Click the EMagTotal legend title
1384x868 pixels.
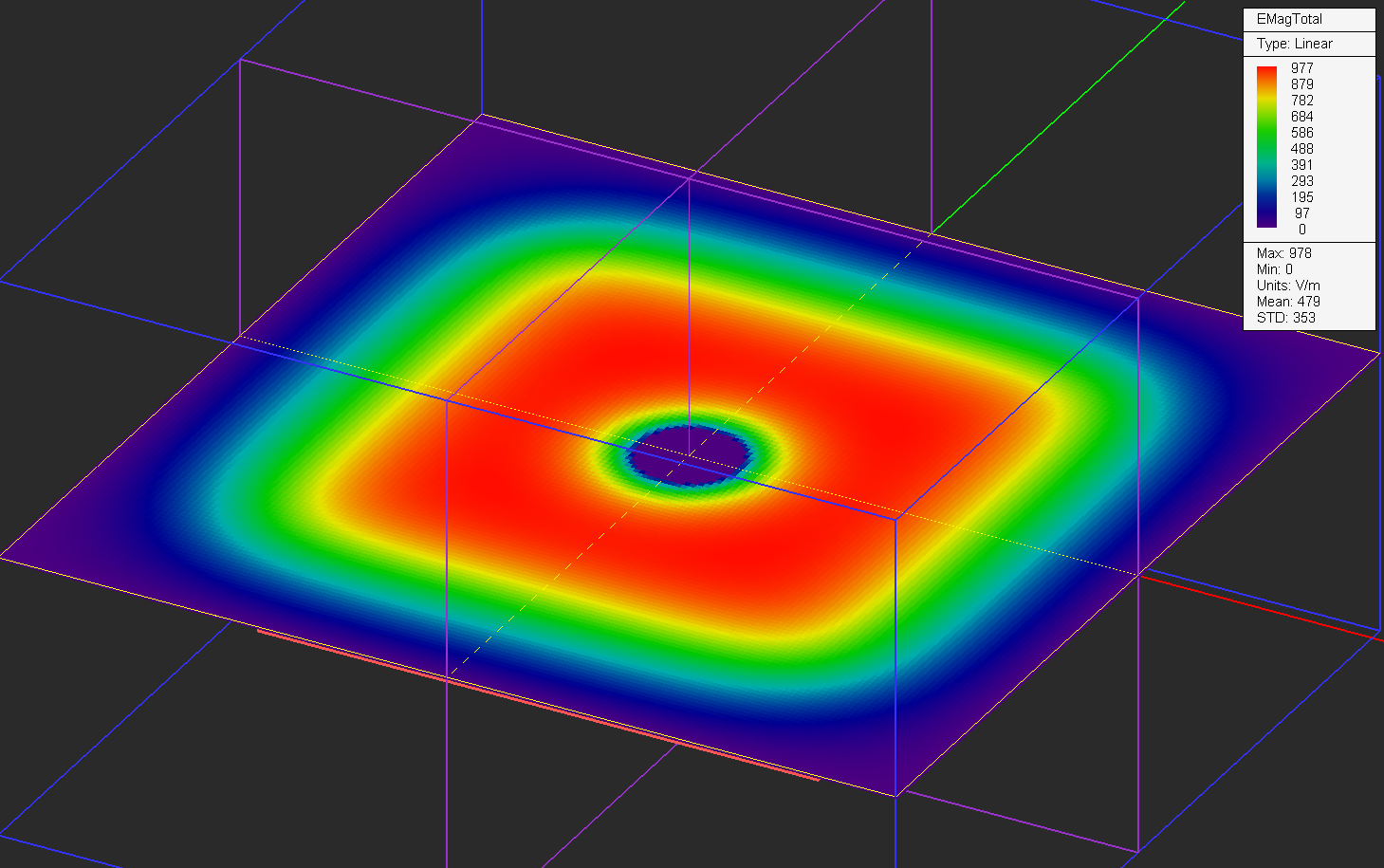coord(1289,19)
